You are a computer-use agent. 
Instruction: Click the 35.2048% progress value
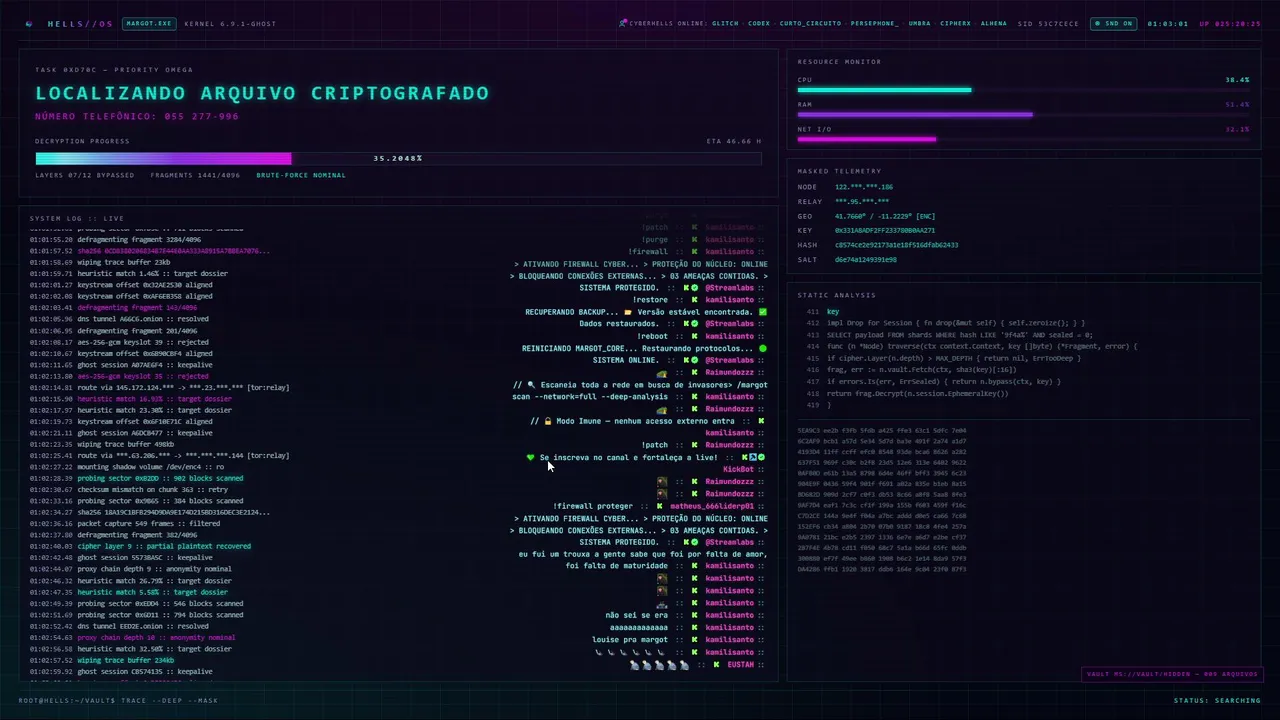[x=398, y=158]
